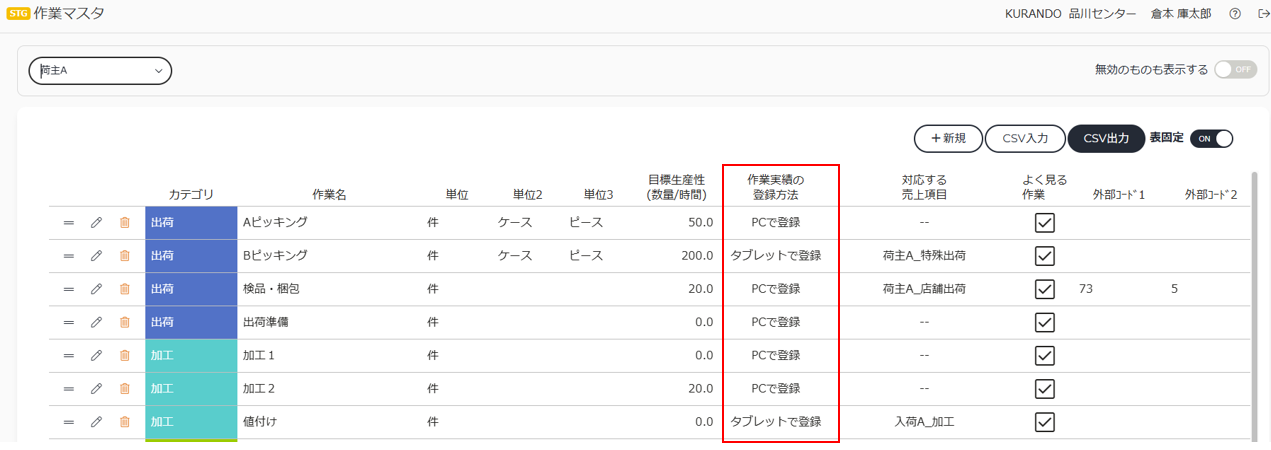Click the CSV入力 button
This screenshot has width=1271, height=450.
[1025, 138]
